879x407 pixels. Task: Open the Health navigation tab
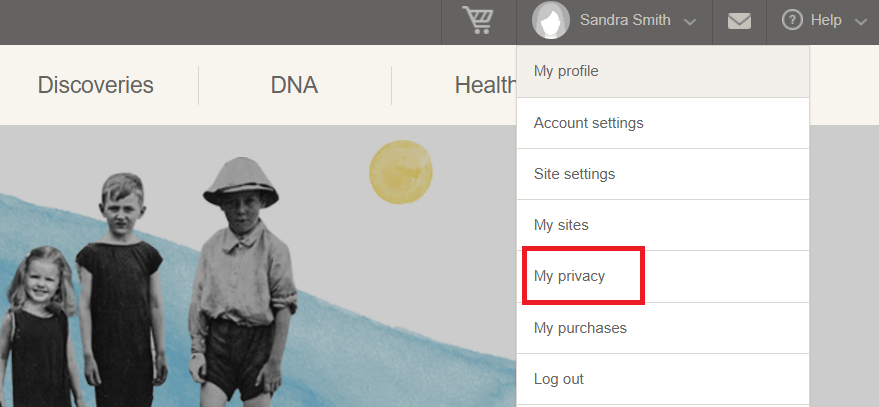coord(485,85)
